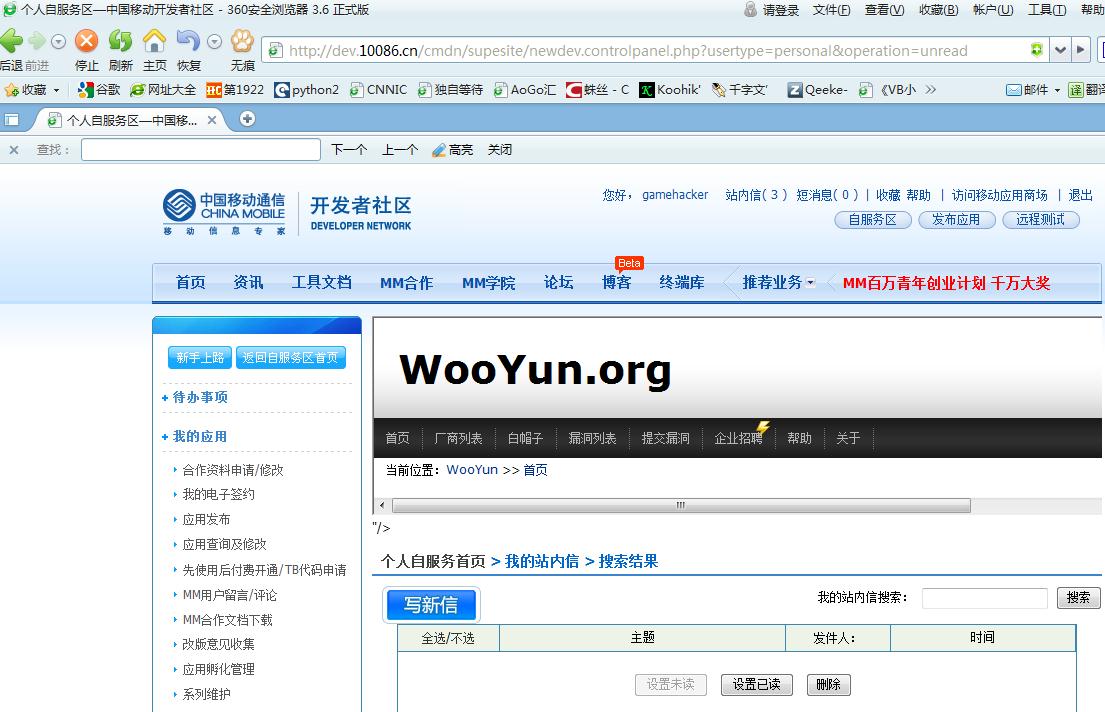The width and height of the screenshot is (1105, 712).
Task: Click 返回自服务区首页 button
Action: tap(290, 357)
